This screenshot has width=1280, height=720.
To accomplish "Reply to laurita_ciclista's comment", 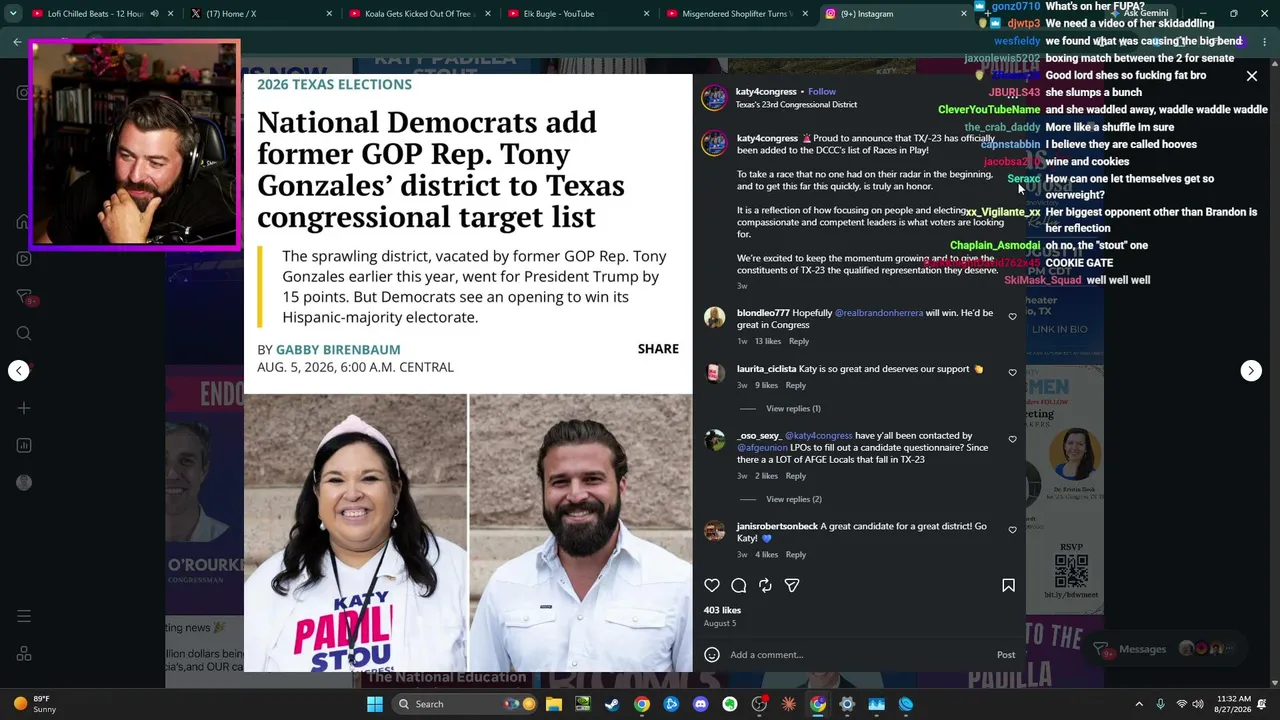I will pyautogui.click(x=795, y=385).
